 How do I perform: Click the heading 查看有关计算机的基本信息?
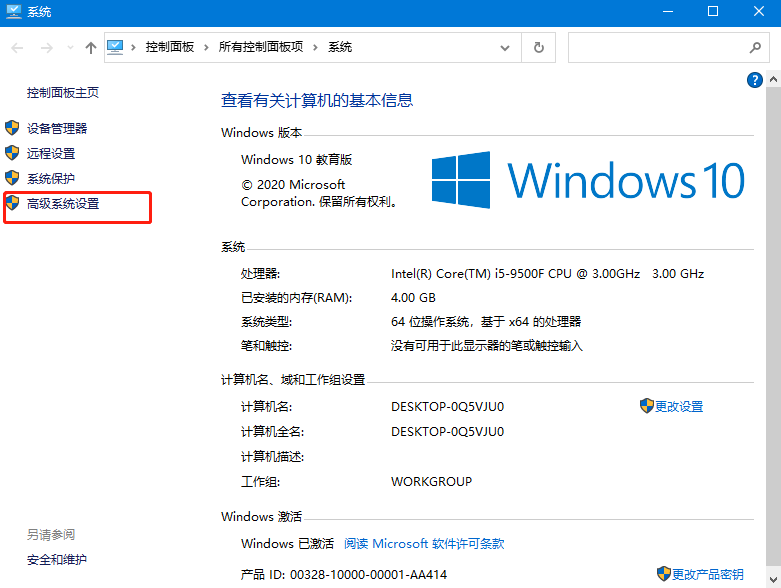(317, 101)
